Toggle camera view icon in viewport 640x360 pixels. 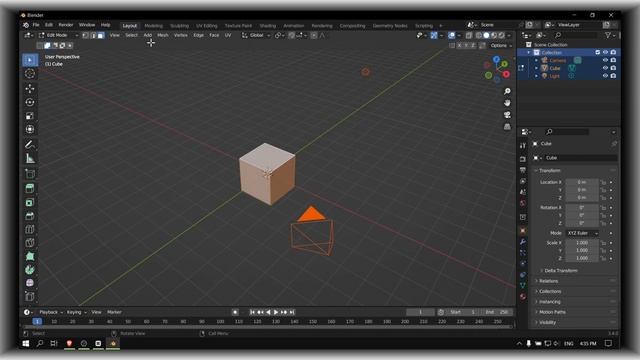point(507,115)
